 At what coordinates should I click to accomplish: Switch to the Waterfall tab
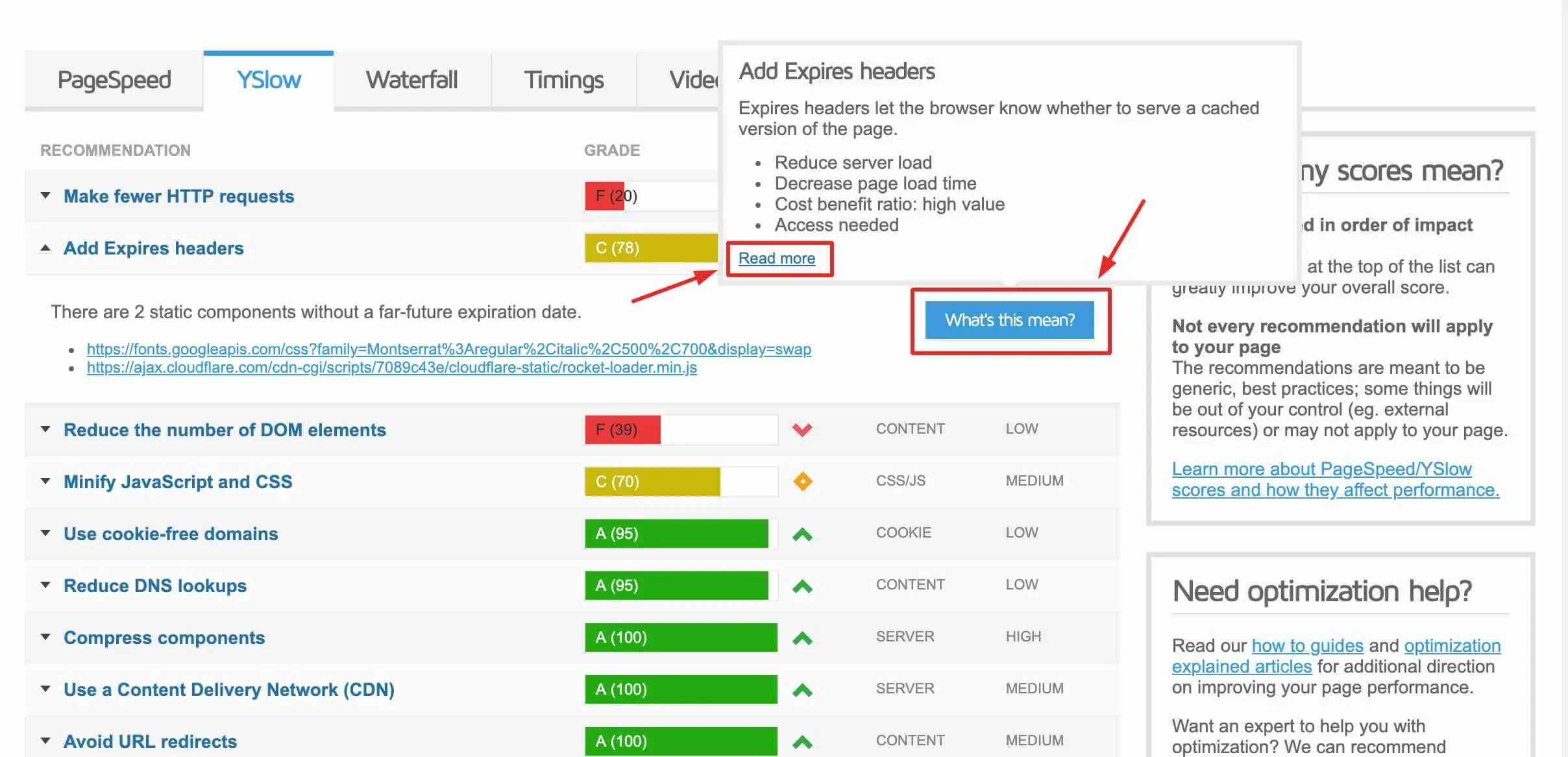coord(411,79)
